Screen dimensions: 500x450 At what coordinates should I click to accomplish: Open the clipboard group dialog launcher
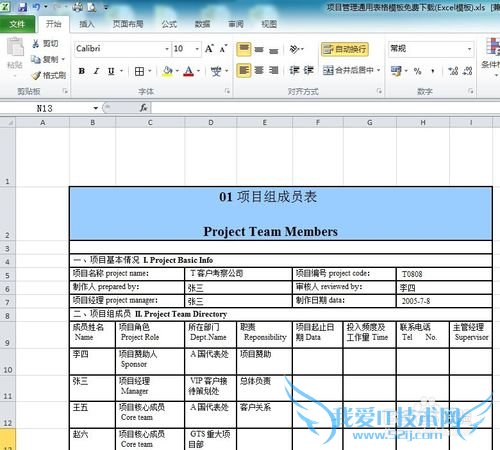tap(65, 91)
